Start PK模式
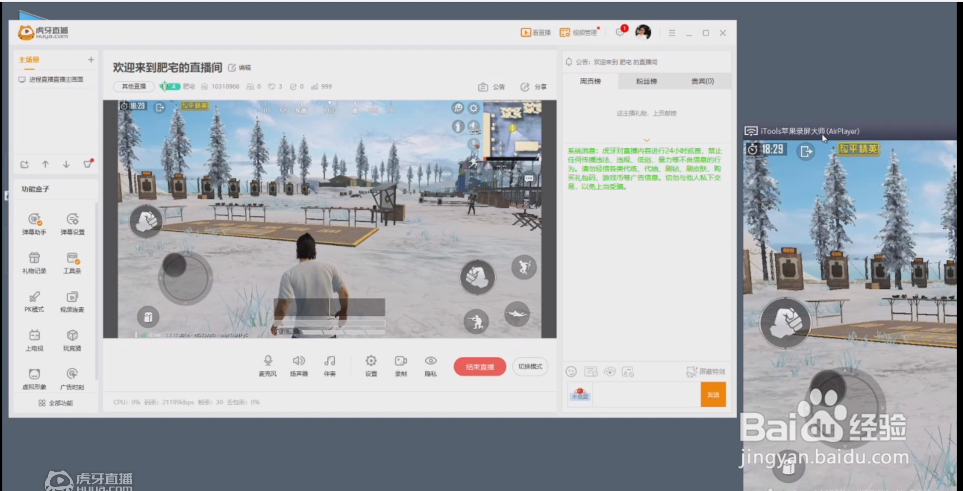Image resolution: width=963 pixels, height=491 pixels. [x=34, y=302]
